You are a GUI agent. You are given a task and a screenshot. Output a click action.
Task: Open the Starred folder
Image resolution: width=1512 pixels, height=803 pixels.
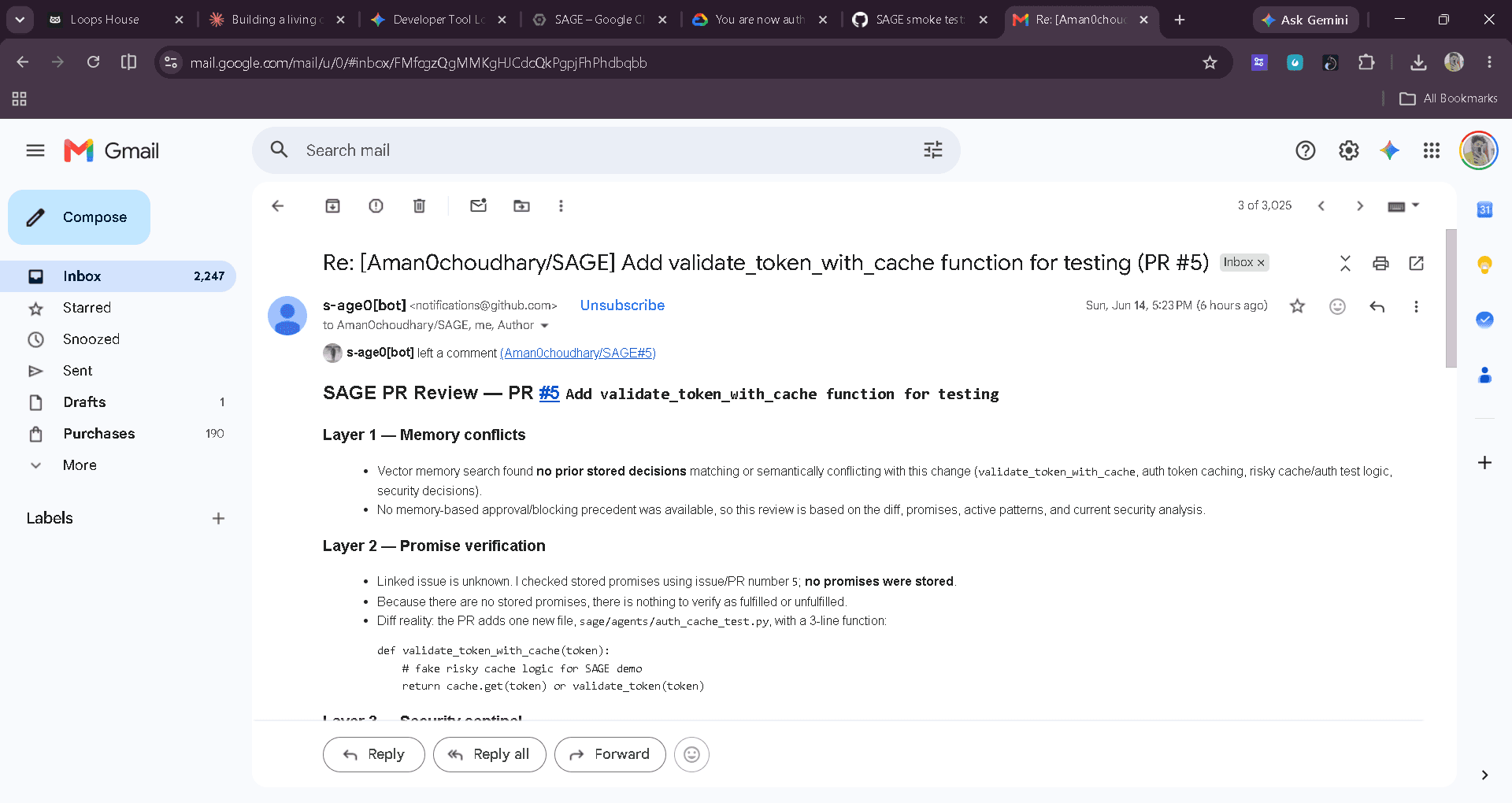118,308
